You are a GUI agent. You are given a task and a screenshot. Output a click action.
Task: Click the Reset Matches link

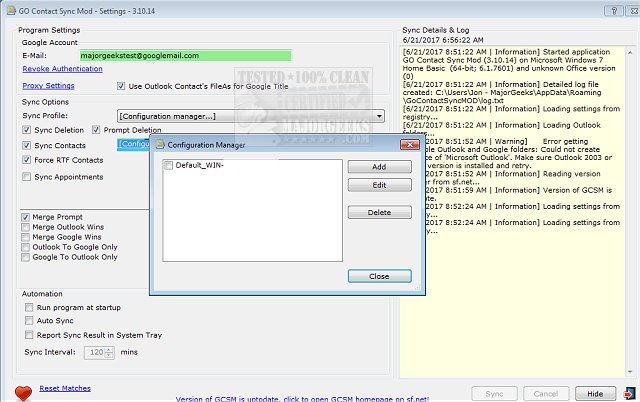65,388
